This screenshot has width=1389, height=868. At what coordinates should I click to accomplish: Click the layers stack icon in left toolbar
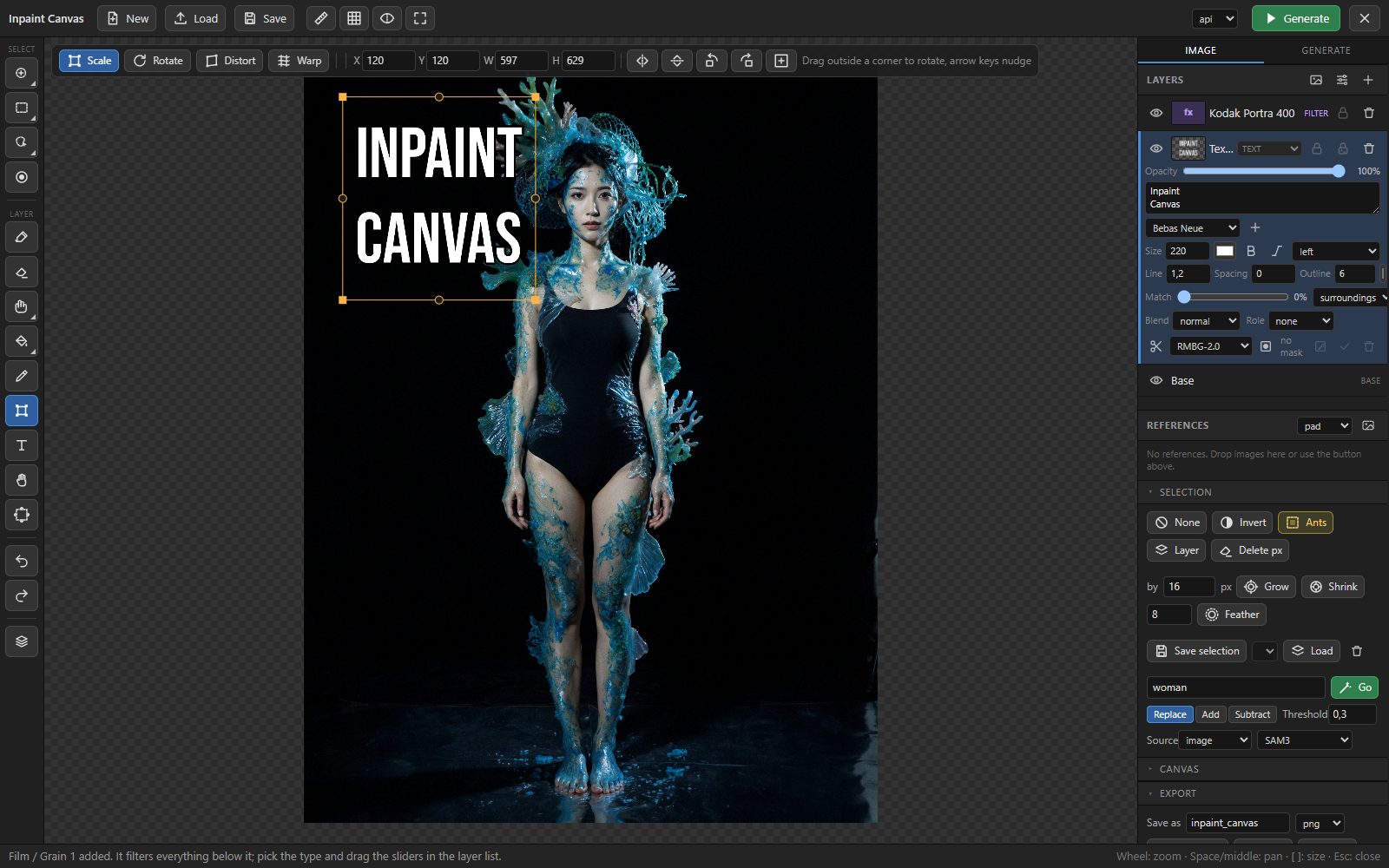pos(22,641)
